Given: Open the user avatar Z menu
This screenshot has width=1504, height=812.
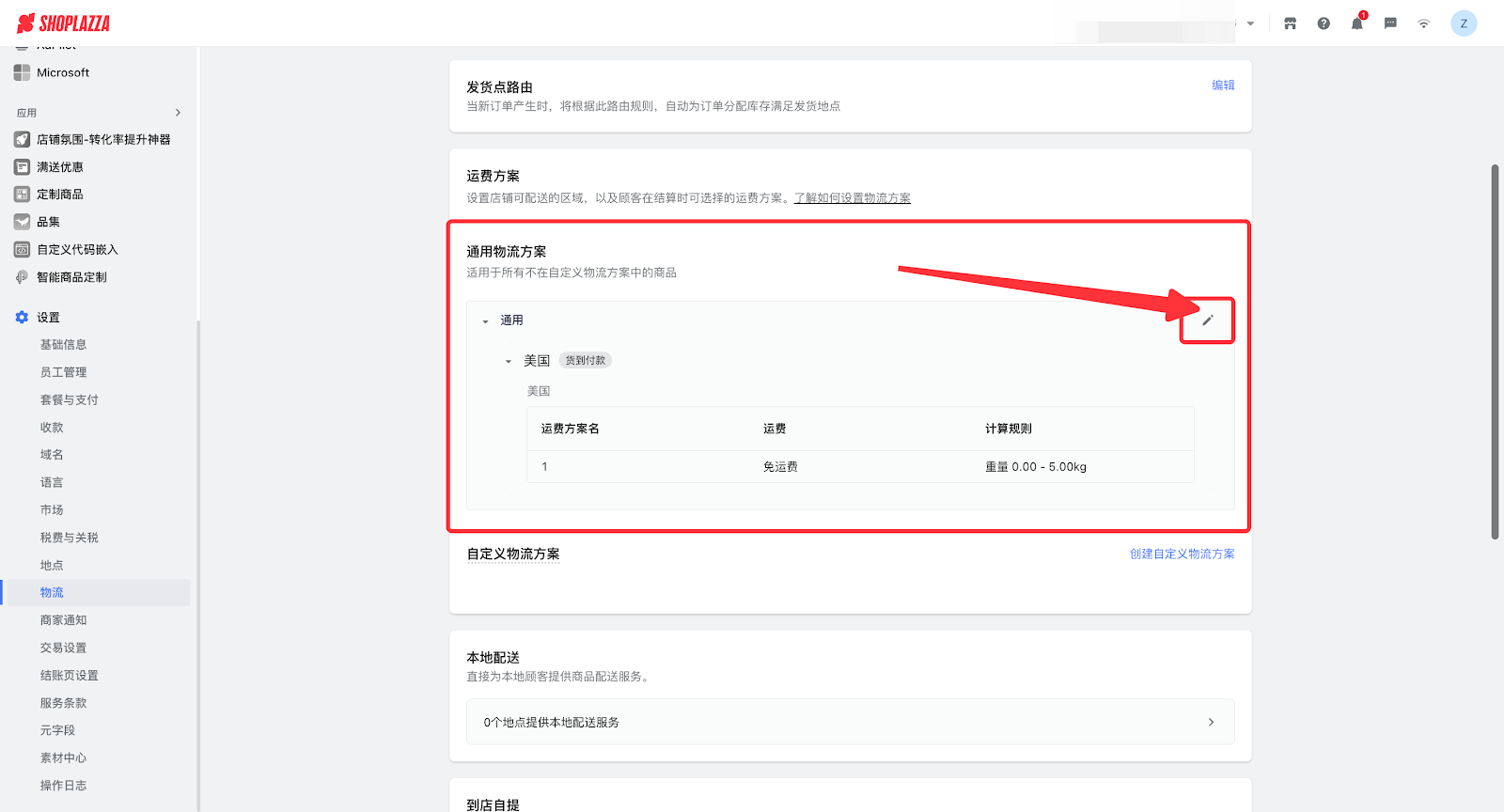Looking at the screenshot, I should (1464, 23).
